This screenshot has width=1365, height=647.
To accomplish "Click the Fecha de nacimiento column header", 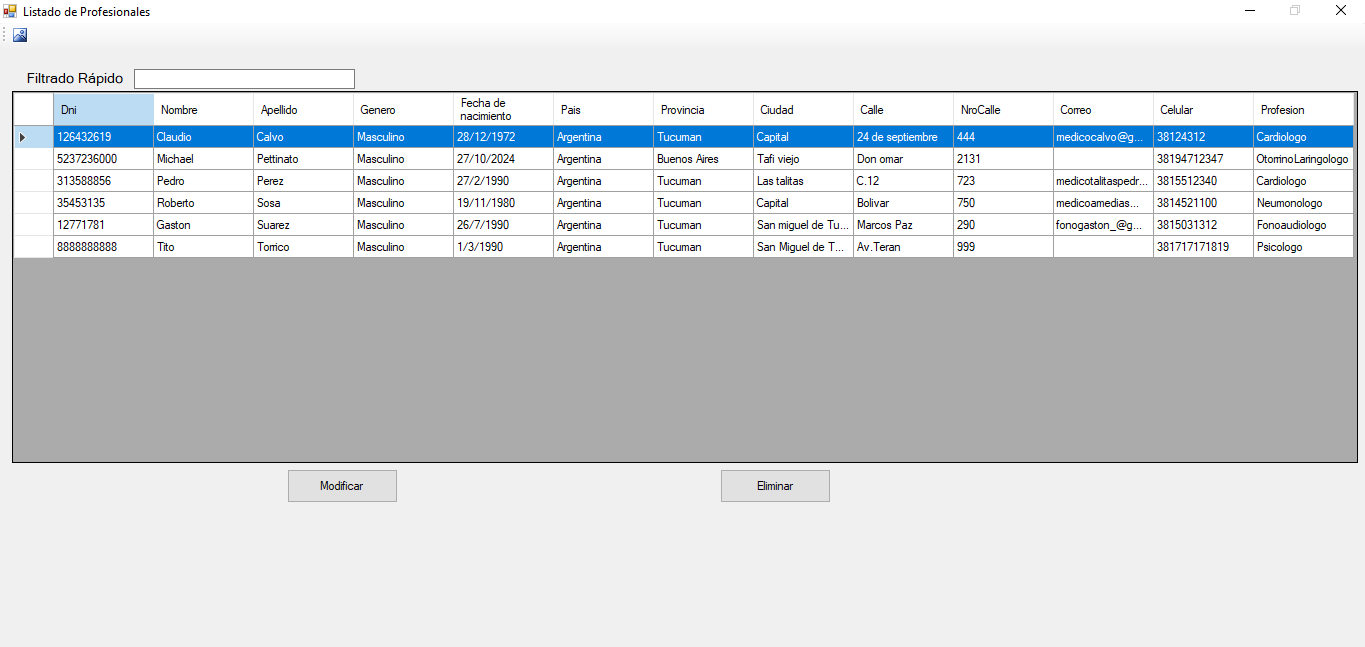I will 503,110.
